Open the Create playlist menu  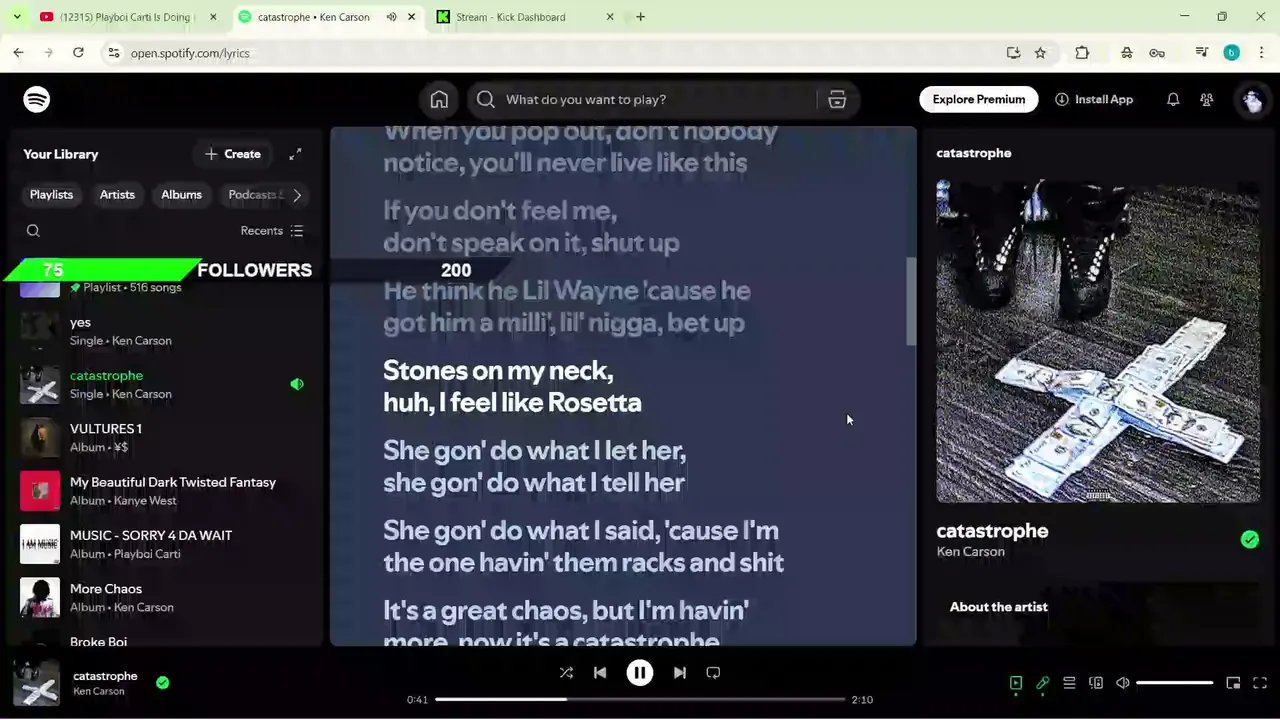[x=233, y=154]
